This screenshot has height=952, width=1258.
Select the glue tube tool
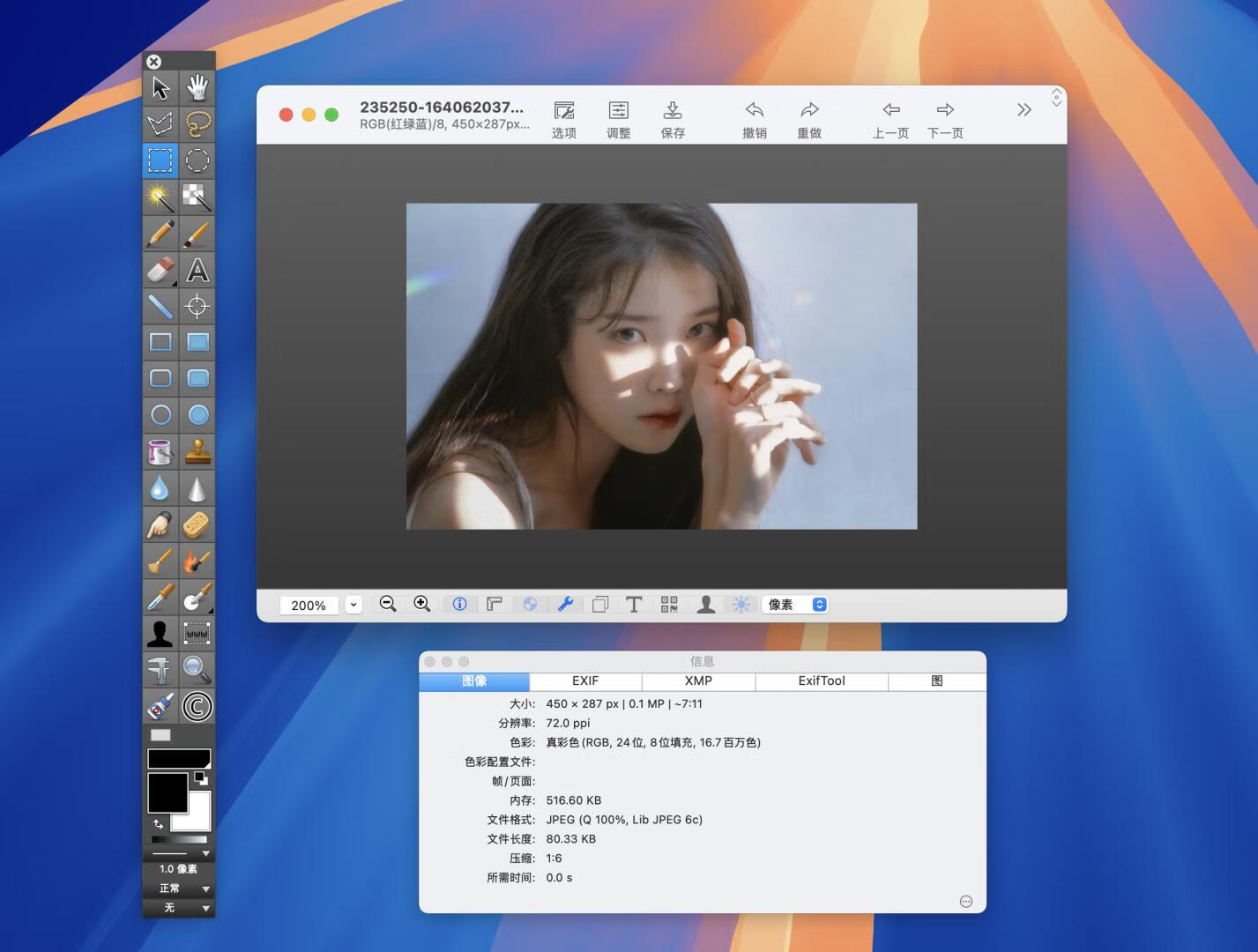[160, 706]
